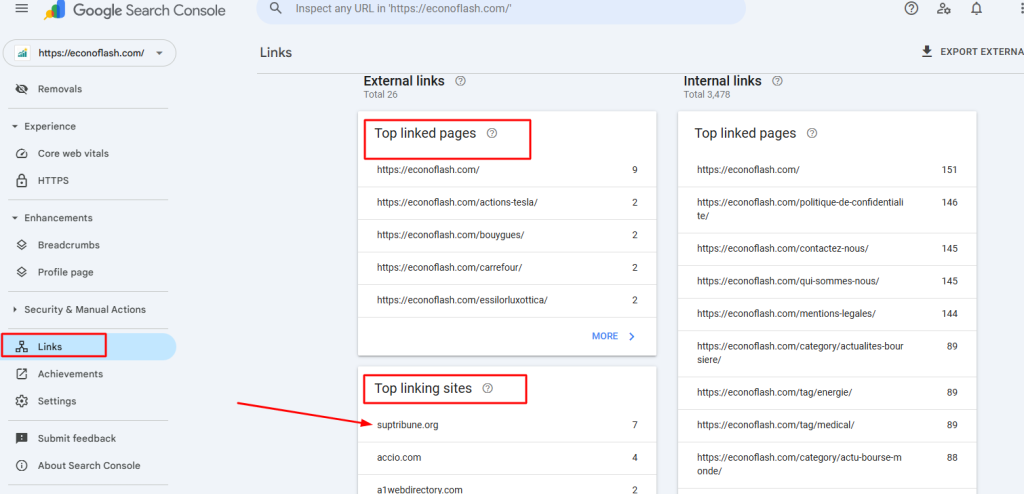Click inside the Inspect any URL field
1024x494 pixels.
(x=500, y=9)
